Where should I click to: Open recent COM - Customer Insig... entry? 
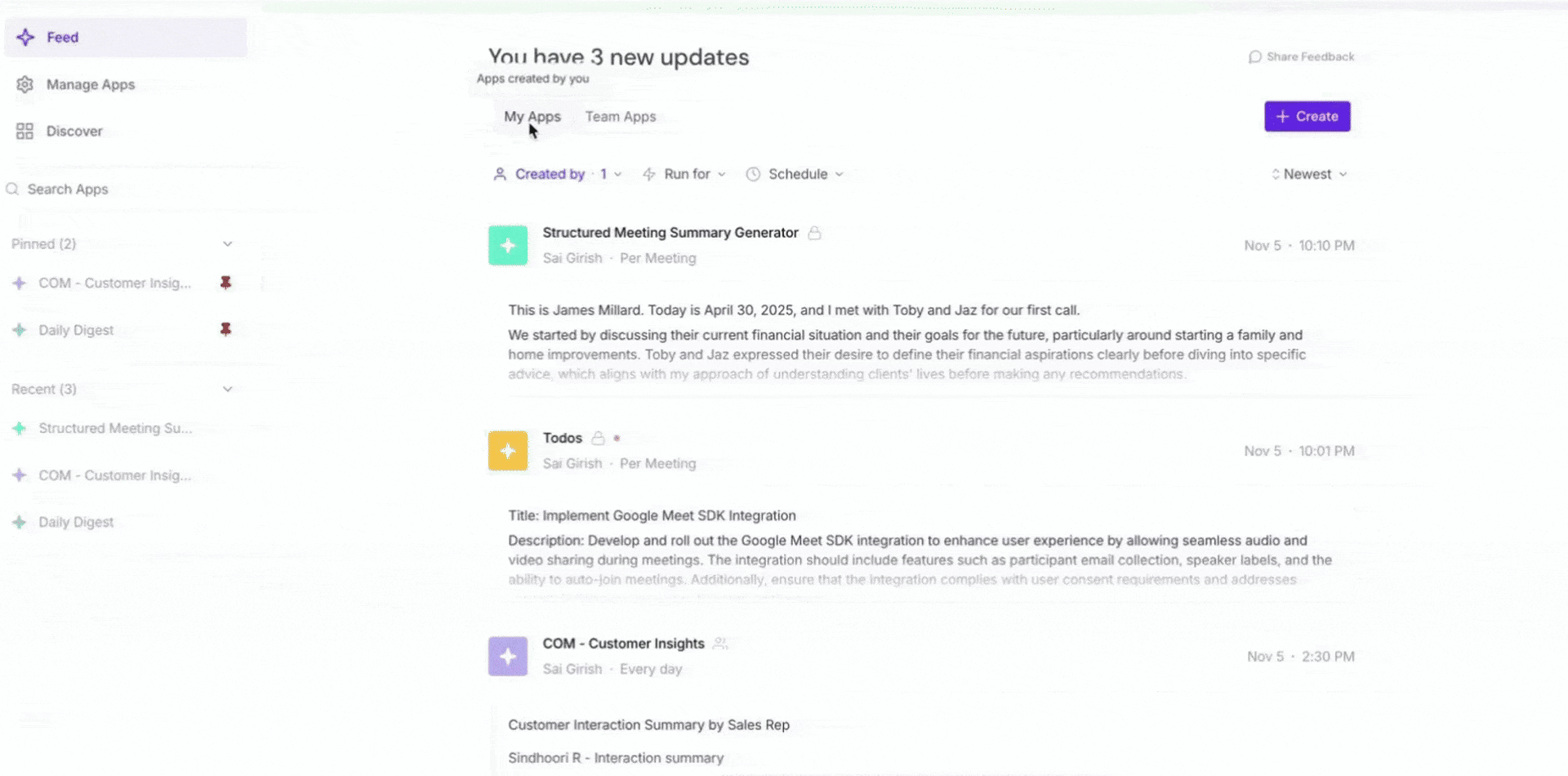click(x=115, y=475)
